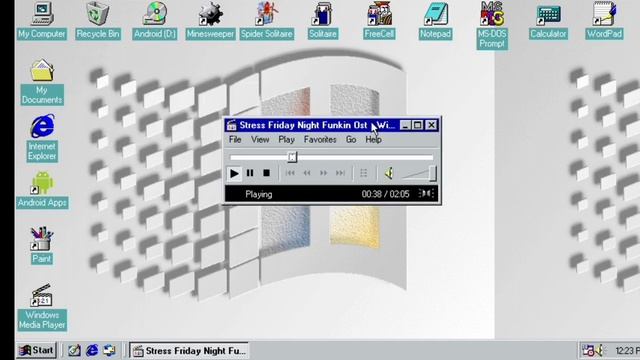Open the Go menu
Image resolution: width=640 pixels, height=360 pixels.
(351, 140)
